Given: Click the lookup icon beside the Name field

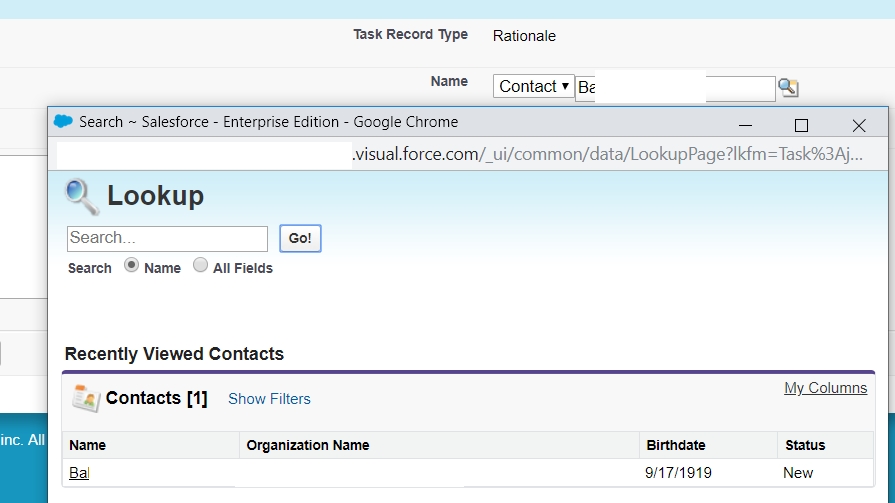Looking at the screenshot, I should [788, 88].
